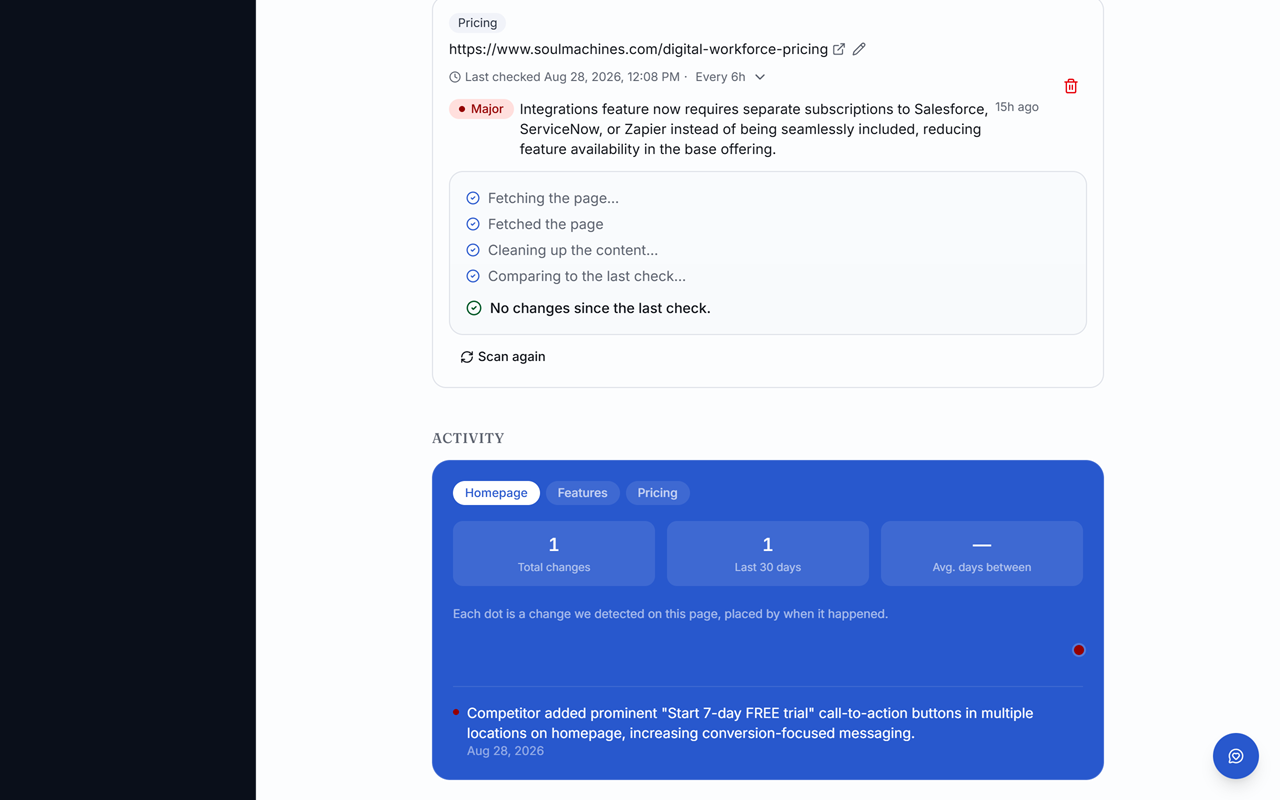Switch to the Pricing activity tab
The image size is (1280, 800).
(658, 493)
